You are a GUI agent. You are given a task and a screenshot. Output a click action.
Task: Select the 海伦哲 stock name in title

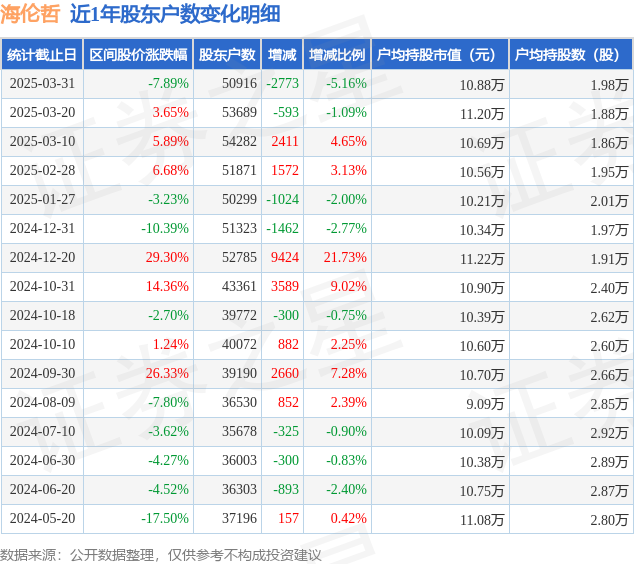[30, 15]
